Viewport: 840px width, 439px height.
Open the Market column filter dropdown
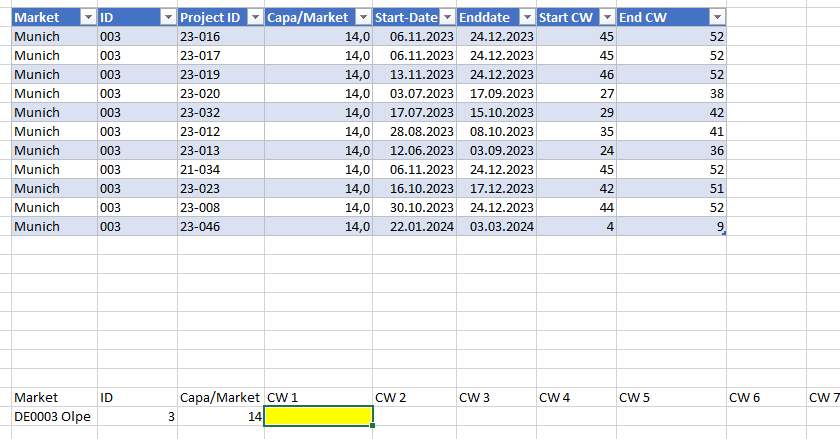coord(88,18)
